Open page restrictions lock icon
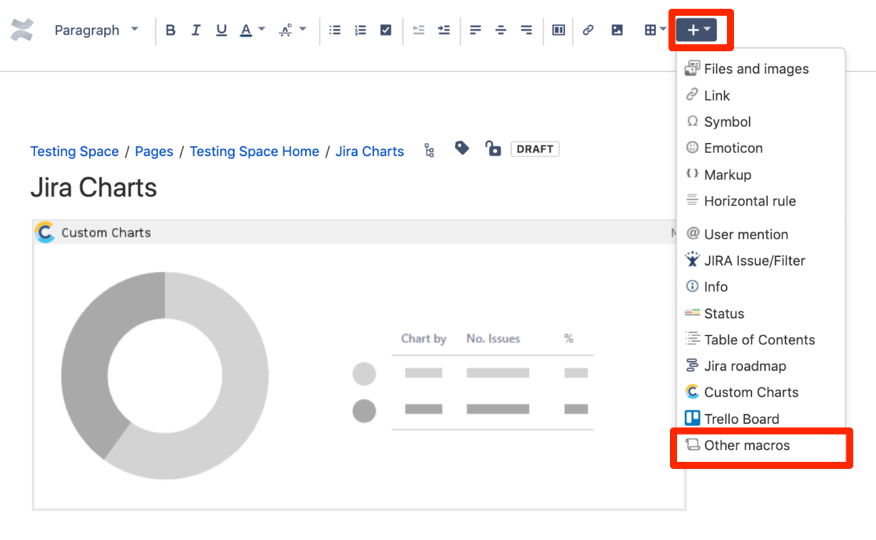Screen dimensions: 876x540 click(x=493, y=149)
